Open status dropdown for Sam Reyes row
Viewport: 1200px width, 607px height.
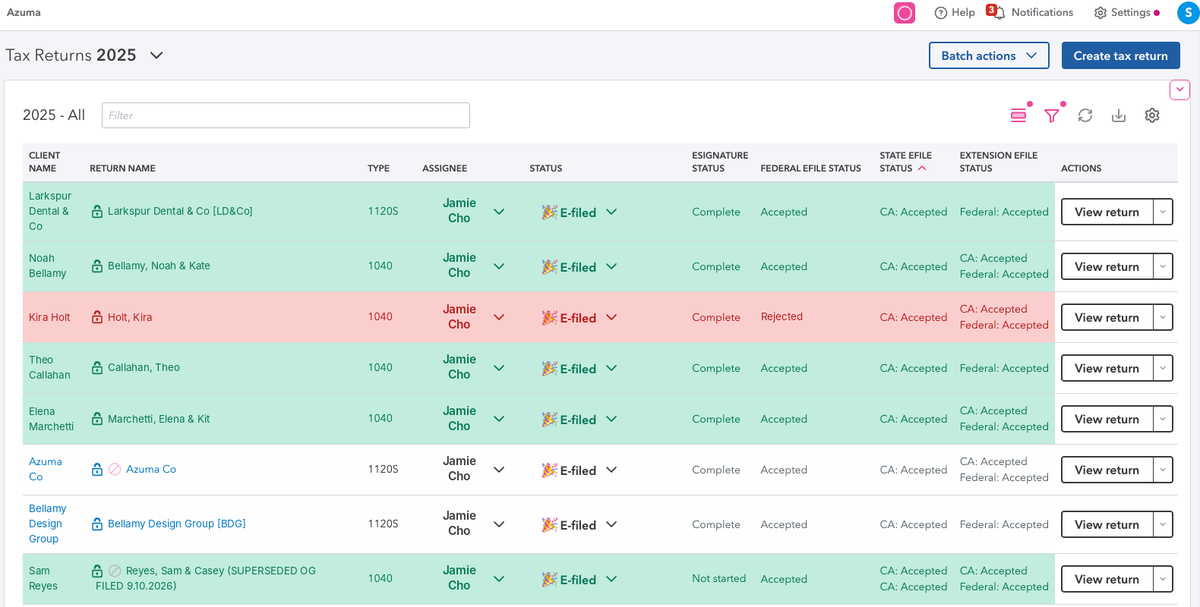pos(611,579)
